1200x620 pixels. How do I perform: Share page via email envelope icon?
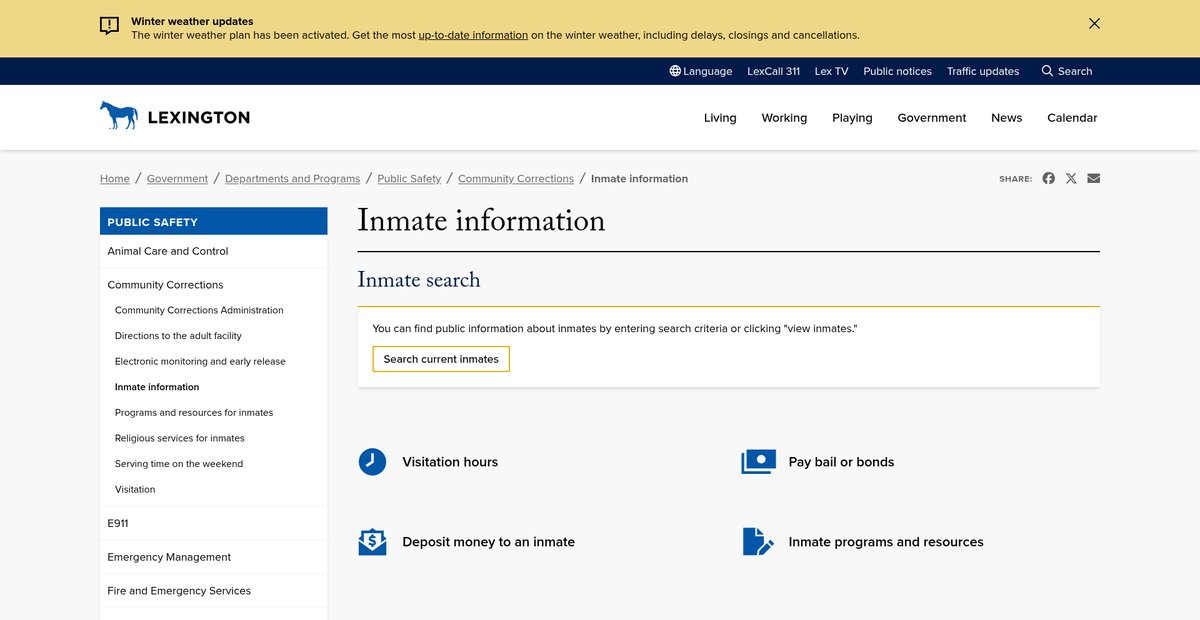(1093, 178)
